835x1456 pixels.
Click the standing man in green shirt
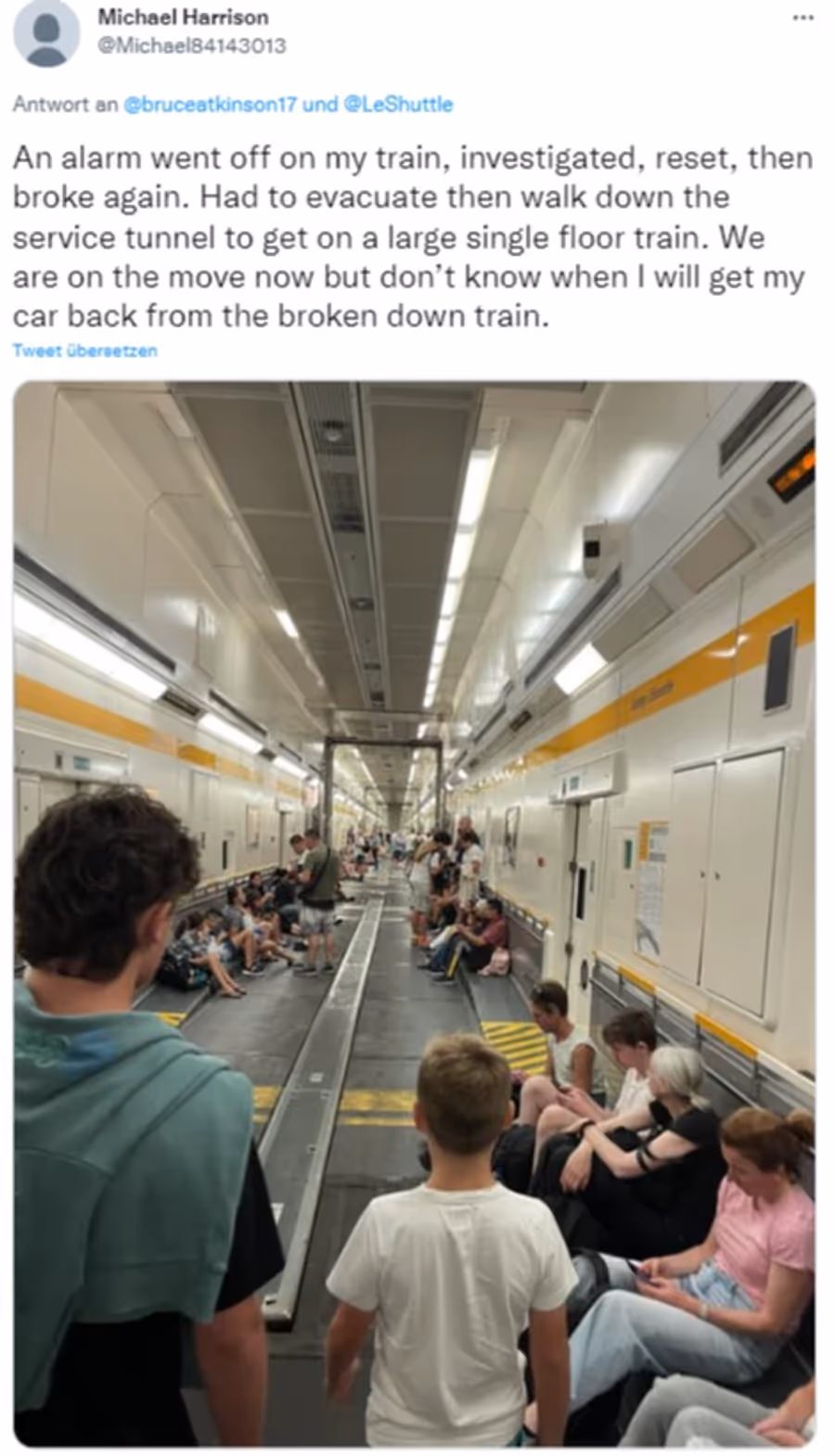[x=318, y=898]
